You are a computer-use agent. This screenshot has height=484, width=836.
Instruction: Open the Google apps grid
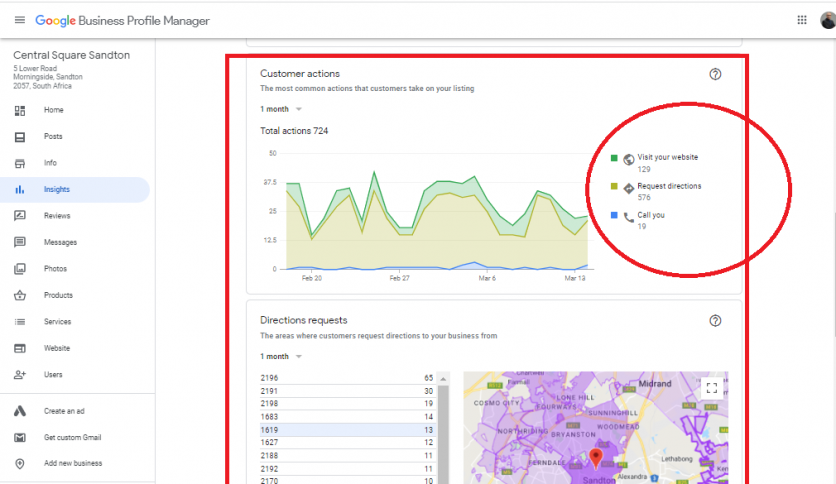[802, 20]
